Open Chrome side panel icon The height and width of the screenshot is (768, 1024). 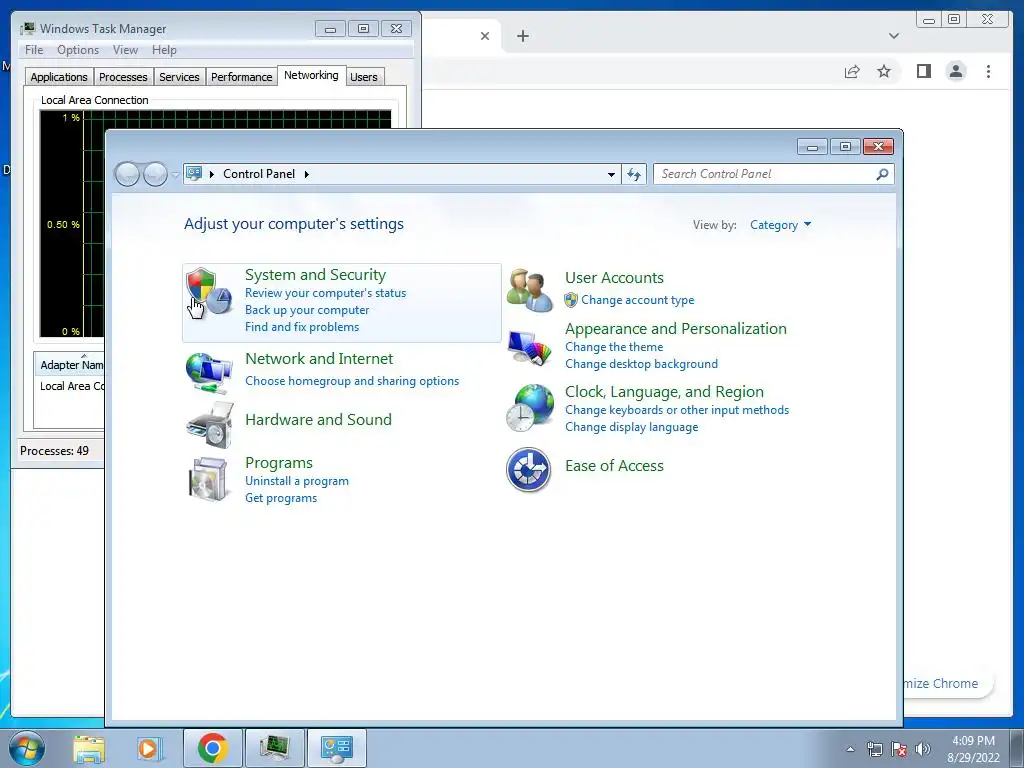pos(923,71)
